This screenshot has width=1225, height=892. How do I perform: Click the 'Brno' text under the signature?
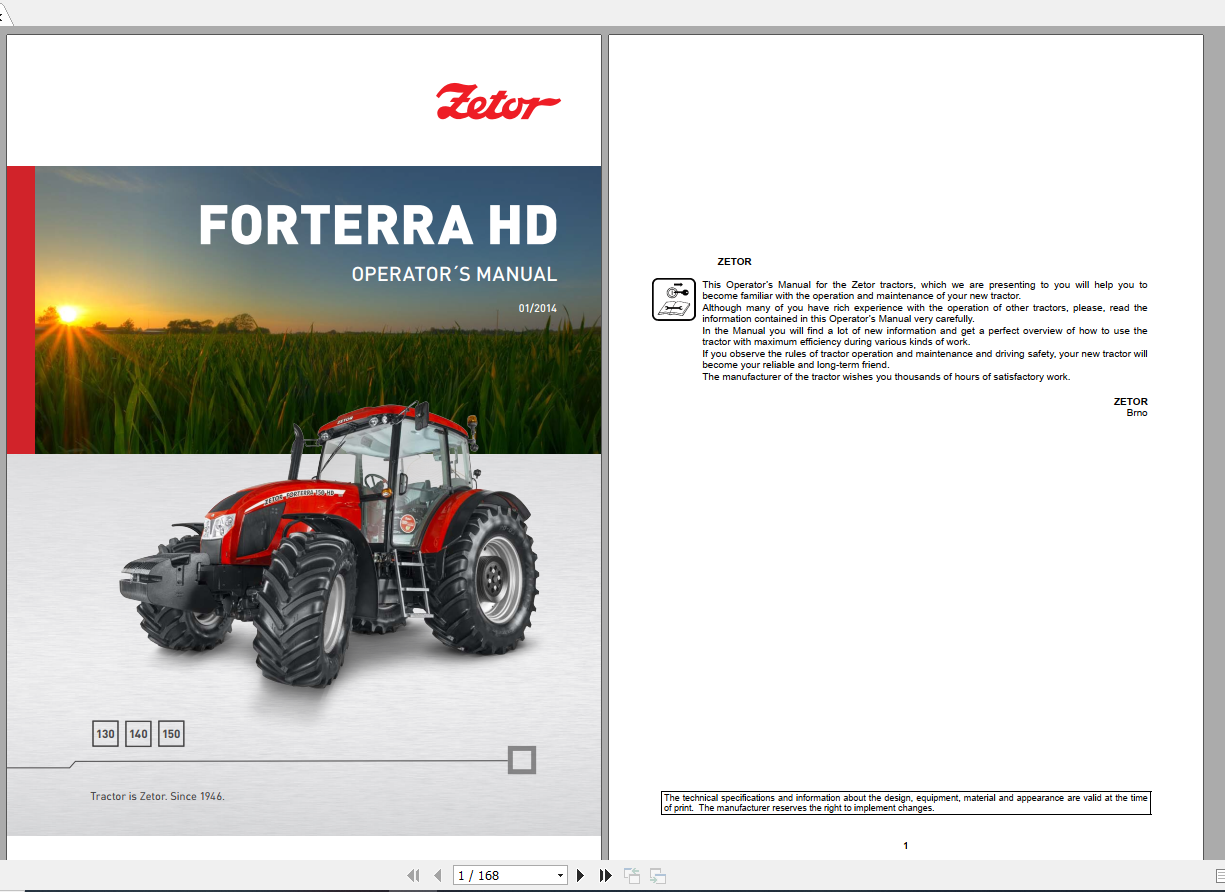tap(1137, 412)
